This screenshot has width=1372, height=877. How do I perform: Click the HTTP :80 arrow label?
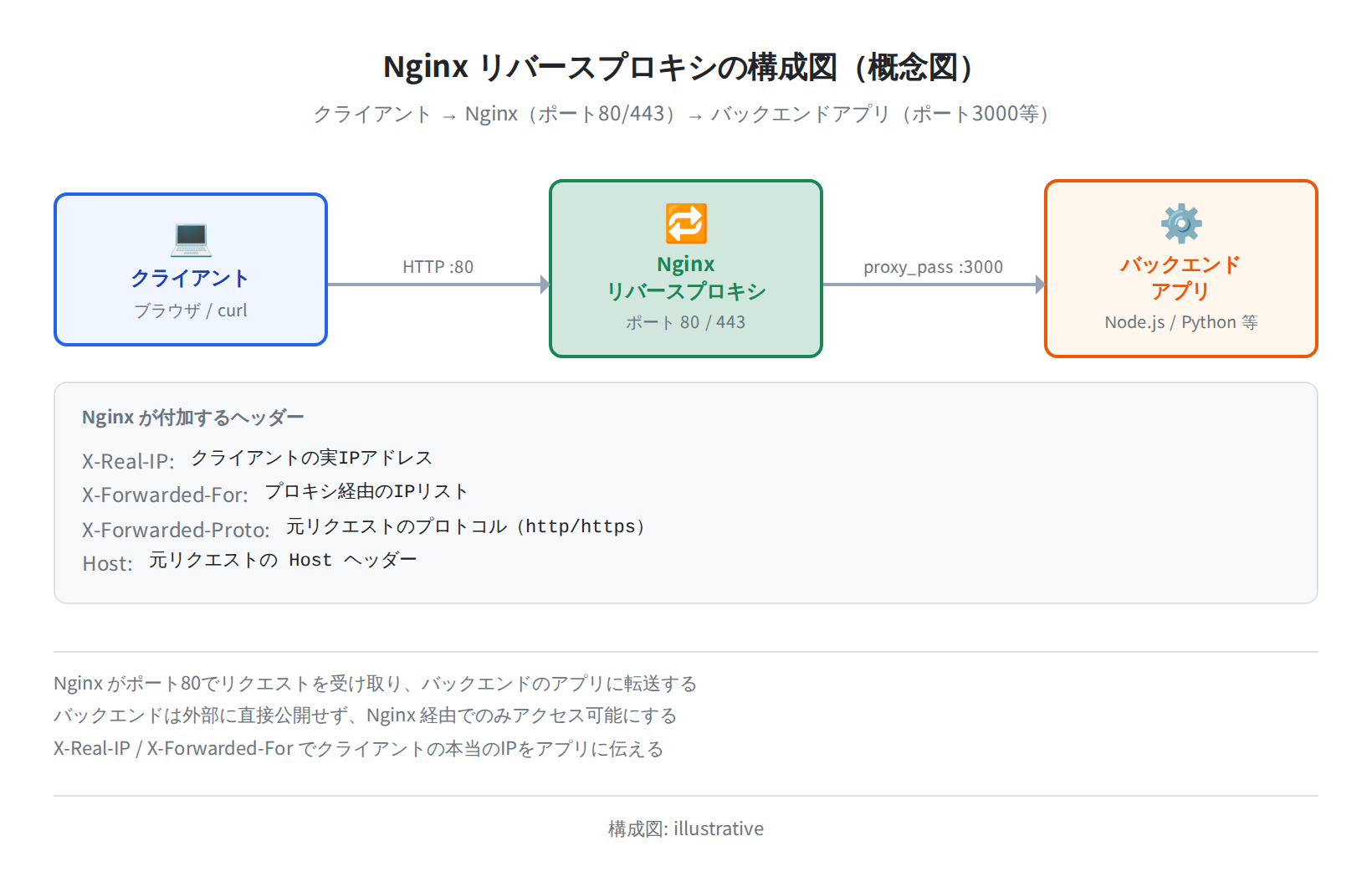[x=438, y=267]
